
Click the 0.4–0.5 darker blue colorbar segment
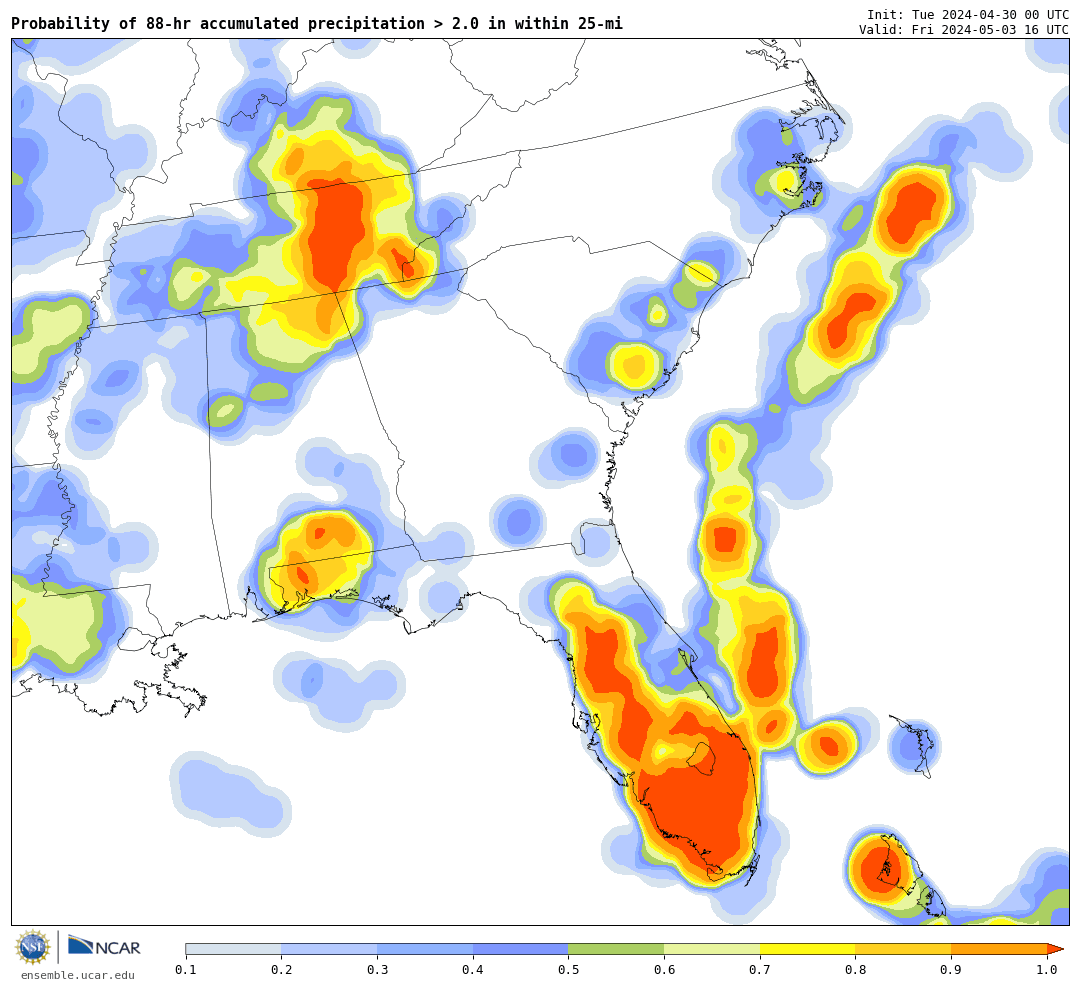(521, 949)
